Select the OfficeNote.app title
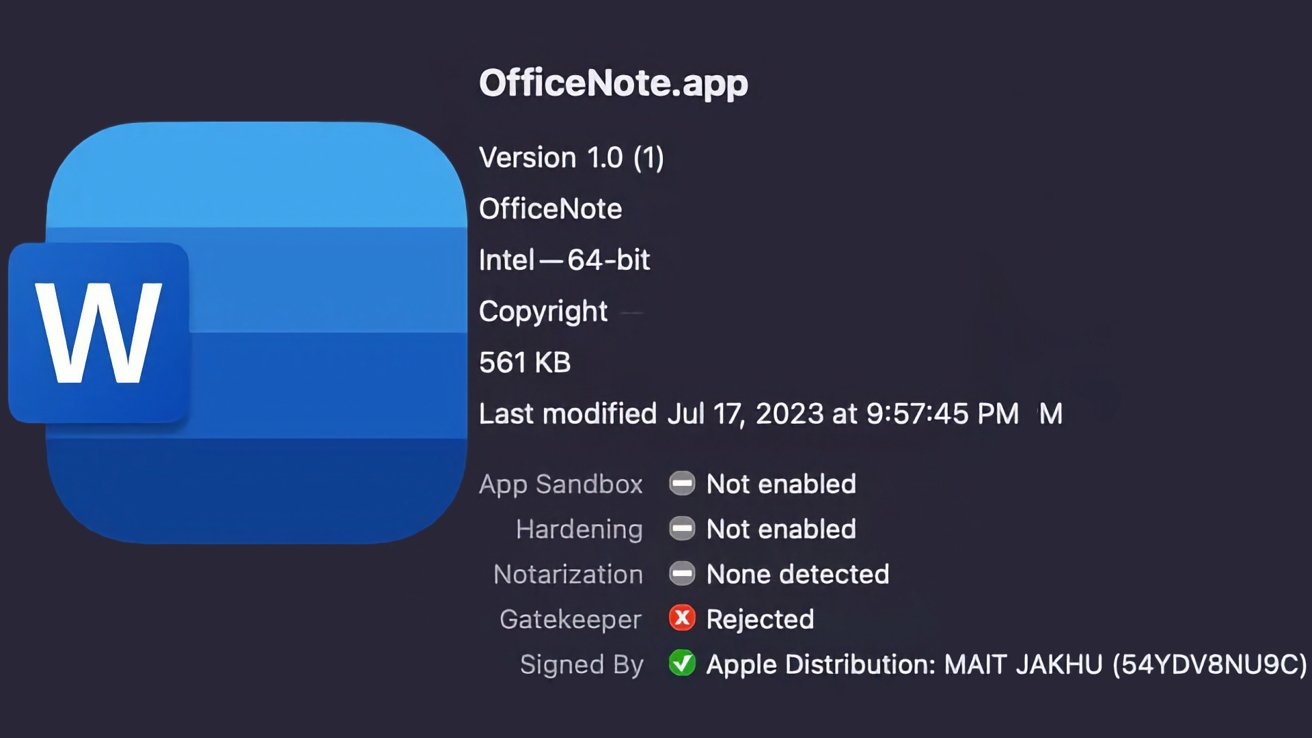The height and width of the screenshot is (738, 1312). pos(613,83)
